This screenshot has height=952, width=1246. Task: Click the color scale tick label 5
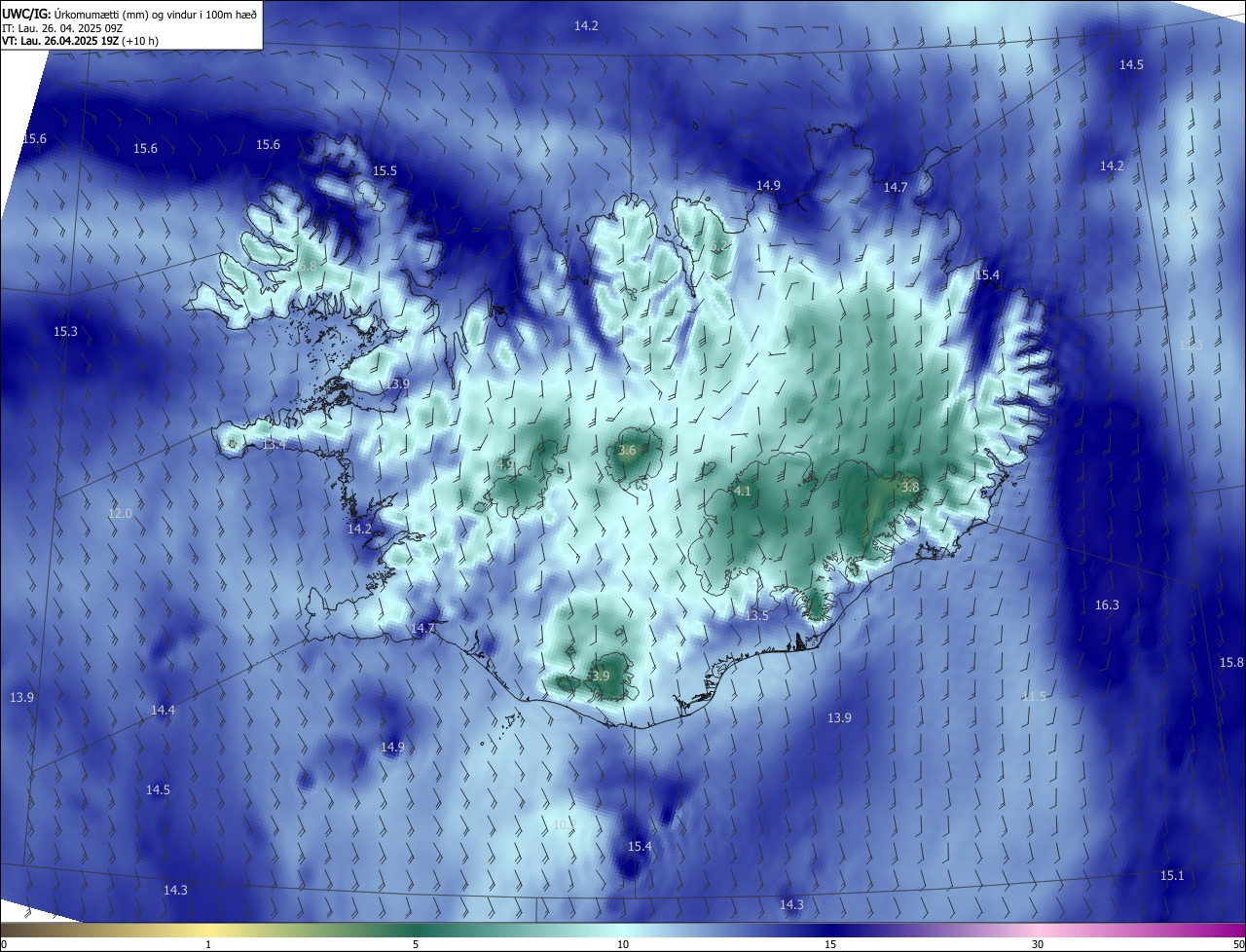pyautogui.click(x=416, y=944)
